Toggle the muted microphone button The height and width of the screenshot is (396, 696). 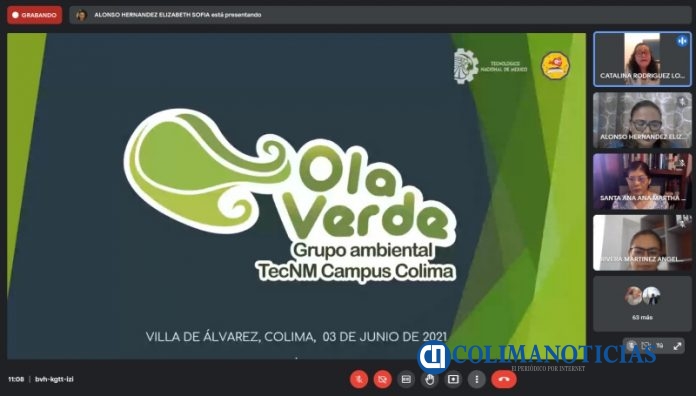pyautogui.click(x=359, y=379)
